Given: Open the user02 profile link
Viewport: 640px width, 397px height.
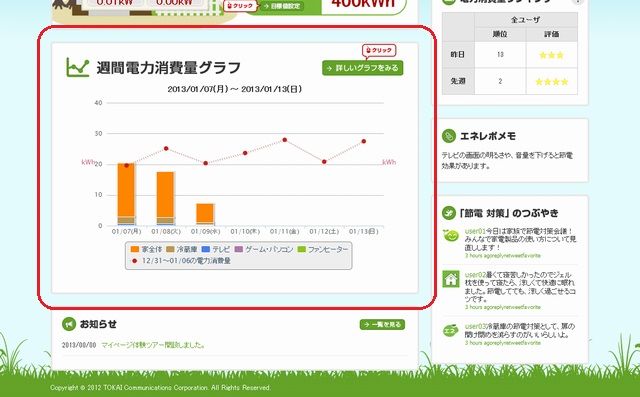Looking at the screenshot, I should tap(475, 275).
